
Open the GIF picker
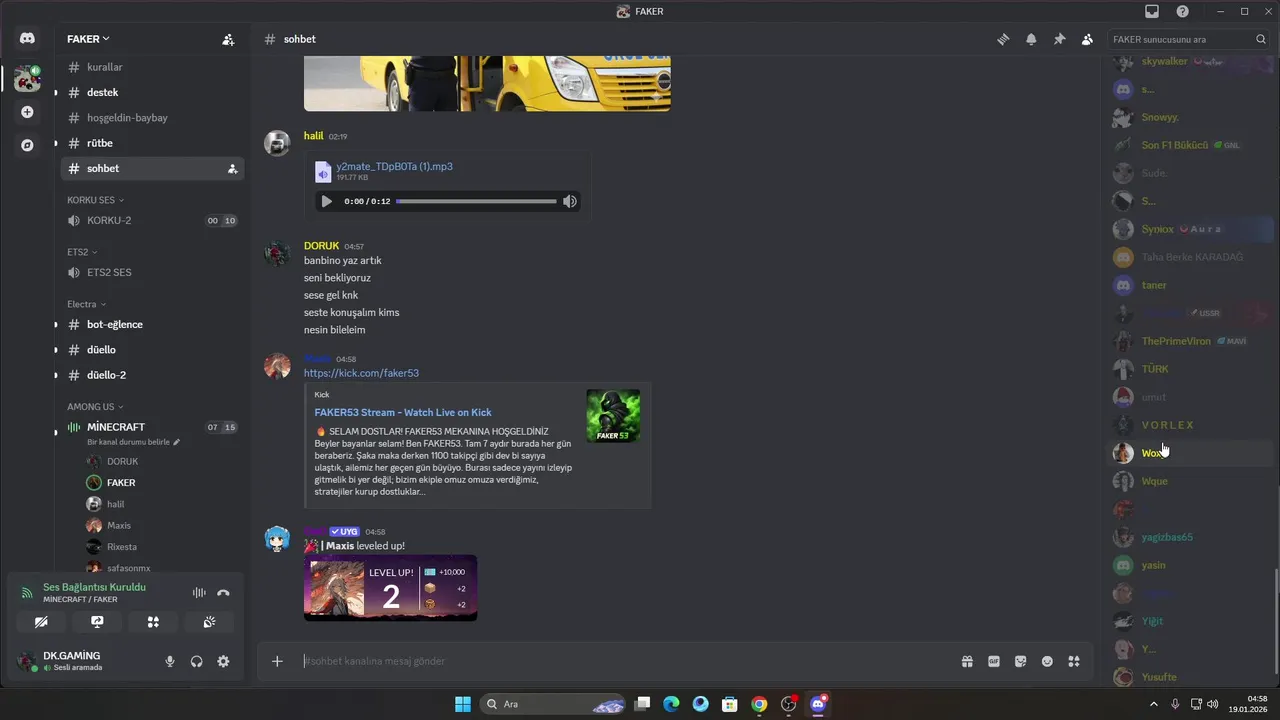coord(994,661)
